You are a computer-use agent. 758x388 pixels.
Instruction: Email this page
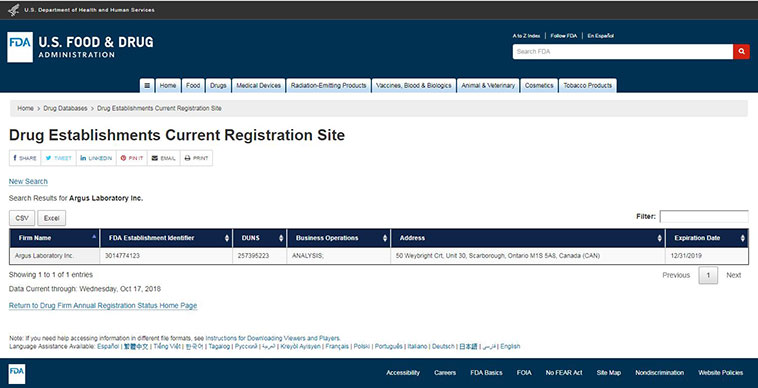pyautogui.click(x=163, y=158)
